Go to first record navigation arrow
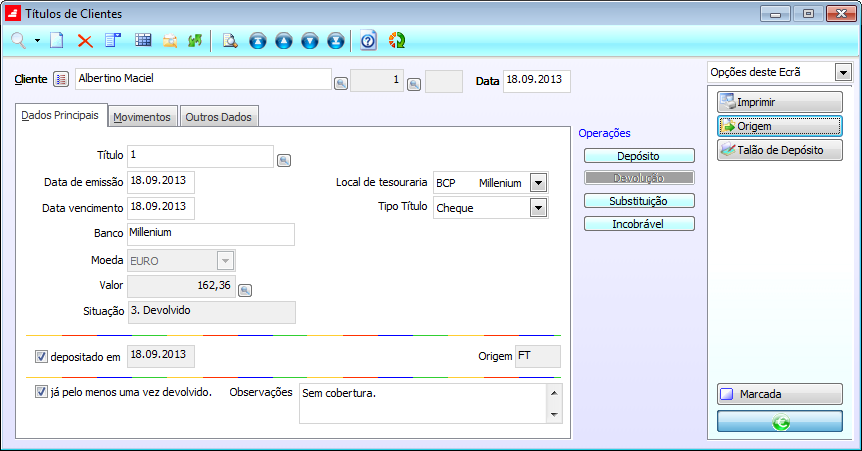The width and height of the screenshot is (862, 451). point(258,41)
